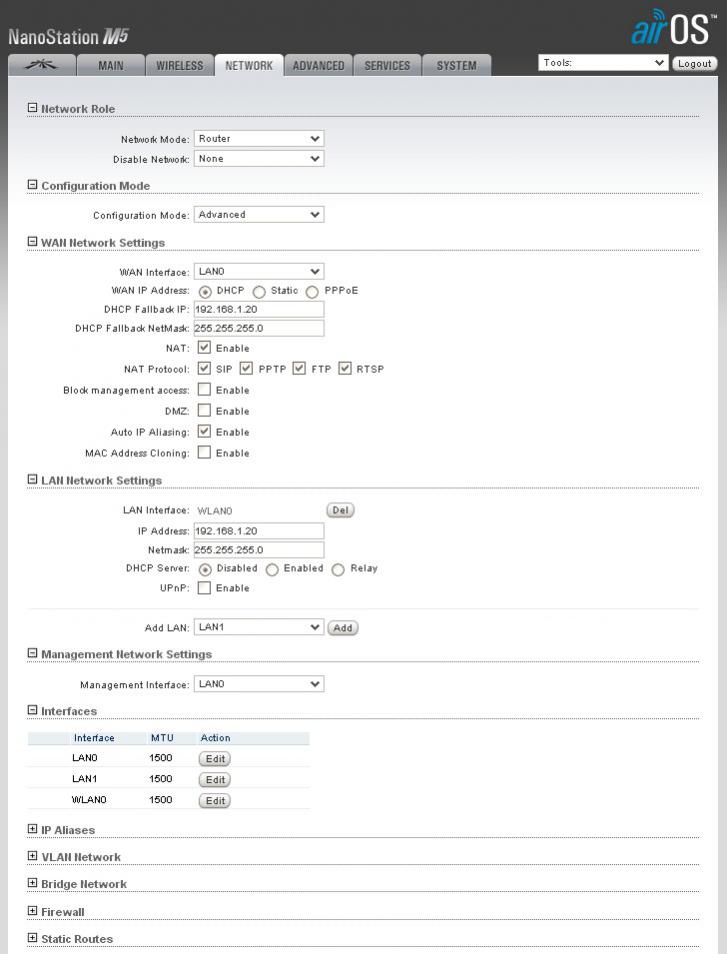Viewport: 727px width, 954px height.
Task: Switch to the SYSTEM tab
Action: pos(456,66)
